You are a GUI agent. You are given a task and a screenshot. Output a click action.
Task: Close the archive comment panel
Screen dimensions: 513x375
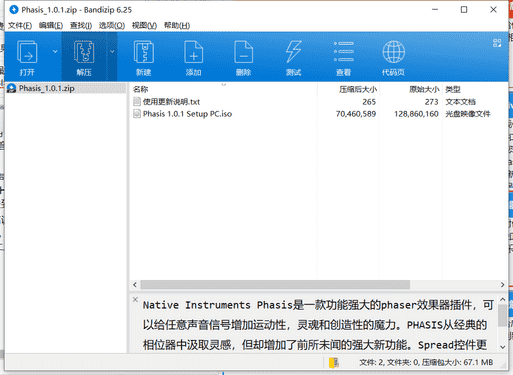(x=135, y=299)
